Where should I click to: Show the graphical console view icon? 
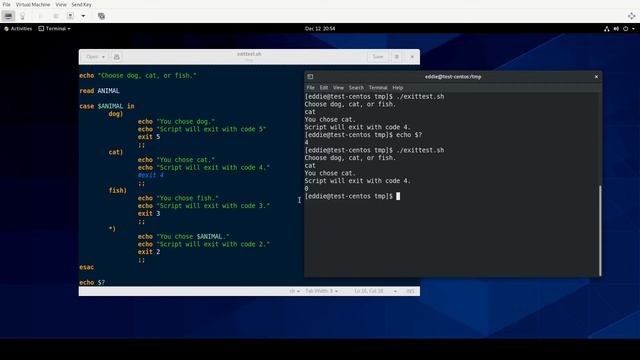(8, 16)
